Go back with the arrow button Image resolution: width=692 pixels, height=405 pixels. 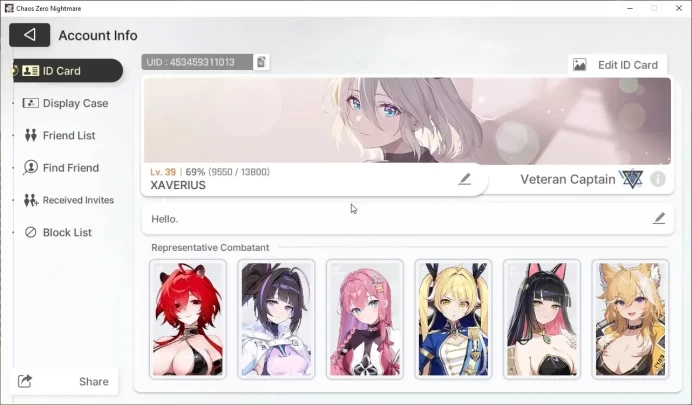pos(30,35)
